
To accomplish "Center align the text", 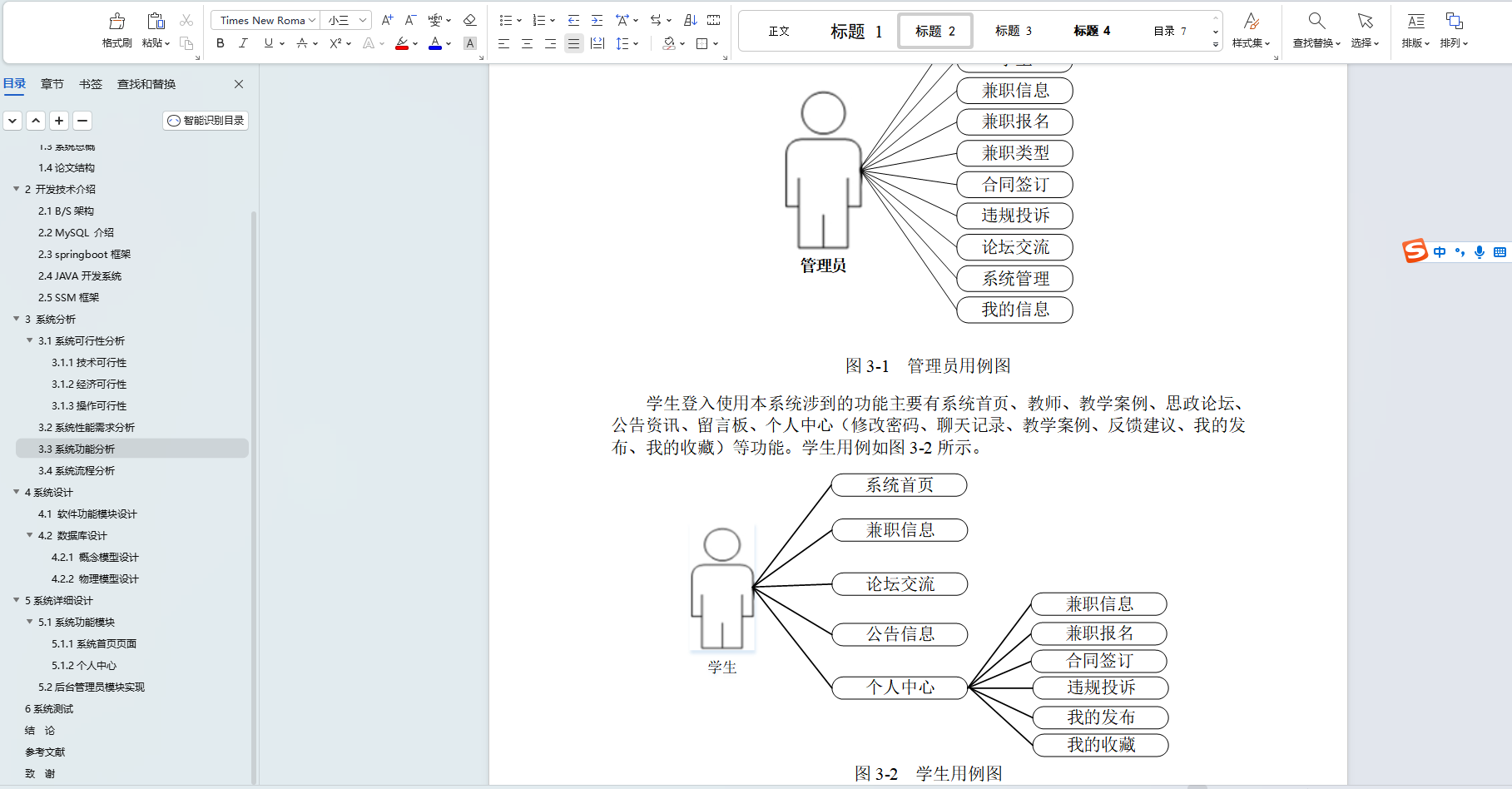I will [527, 43].
